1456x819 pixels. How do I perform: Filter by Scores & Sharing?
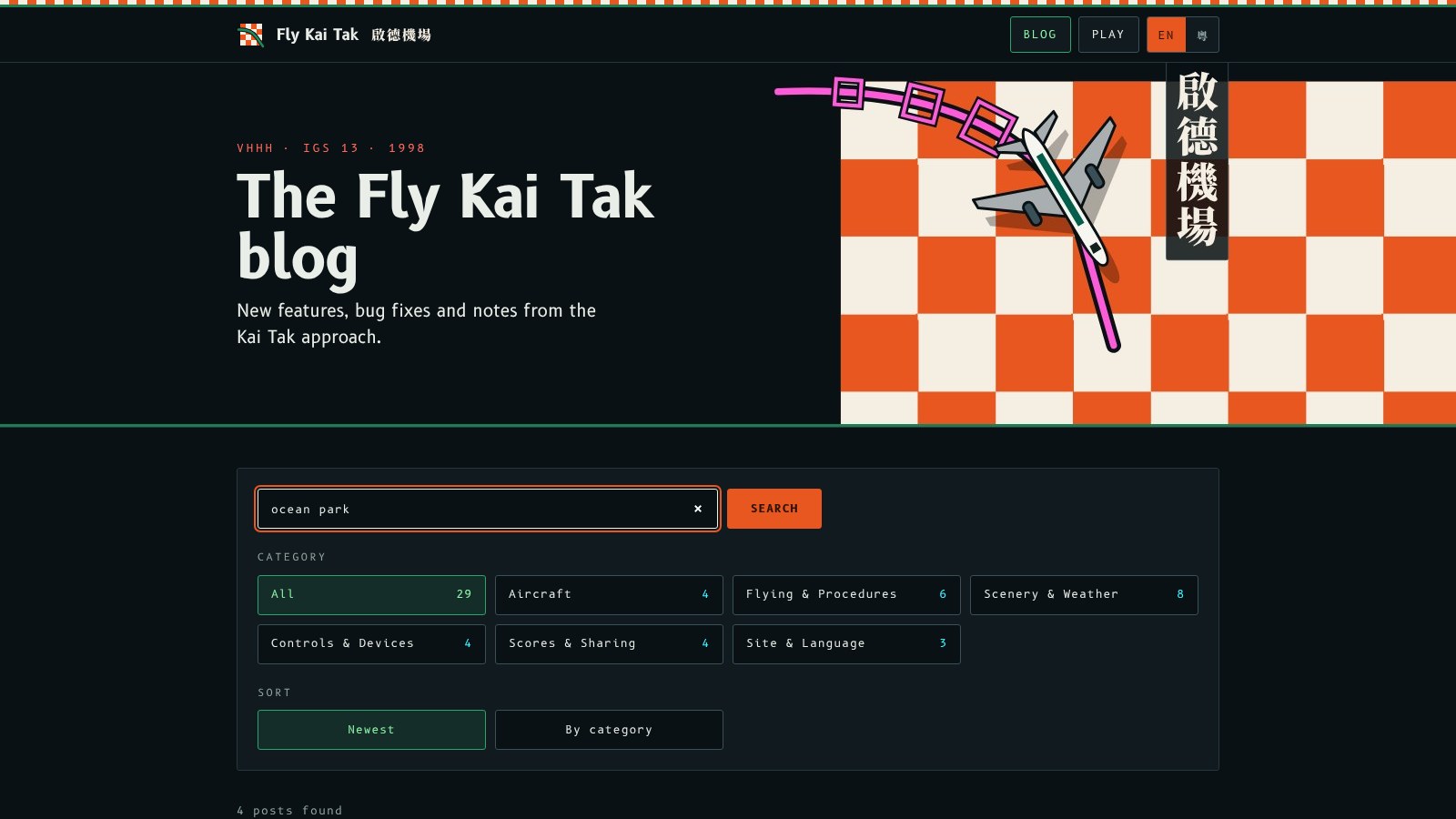tap(609, 643)
